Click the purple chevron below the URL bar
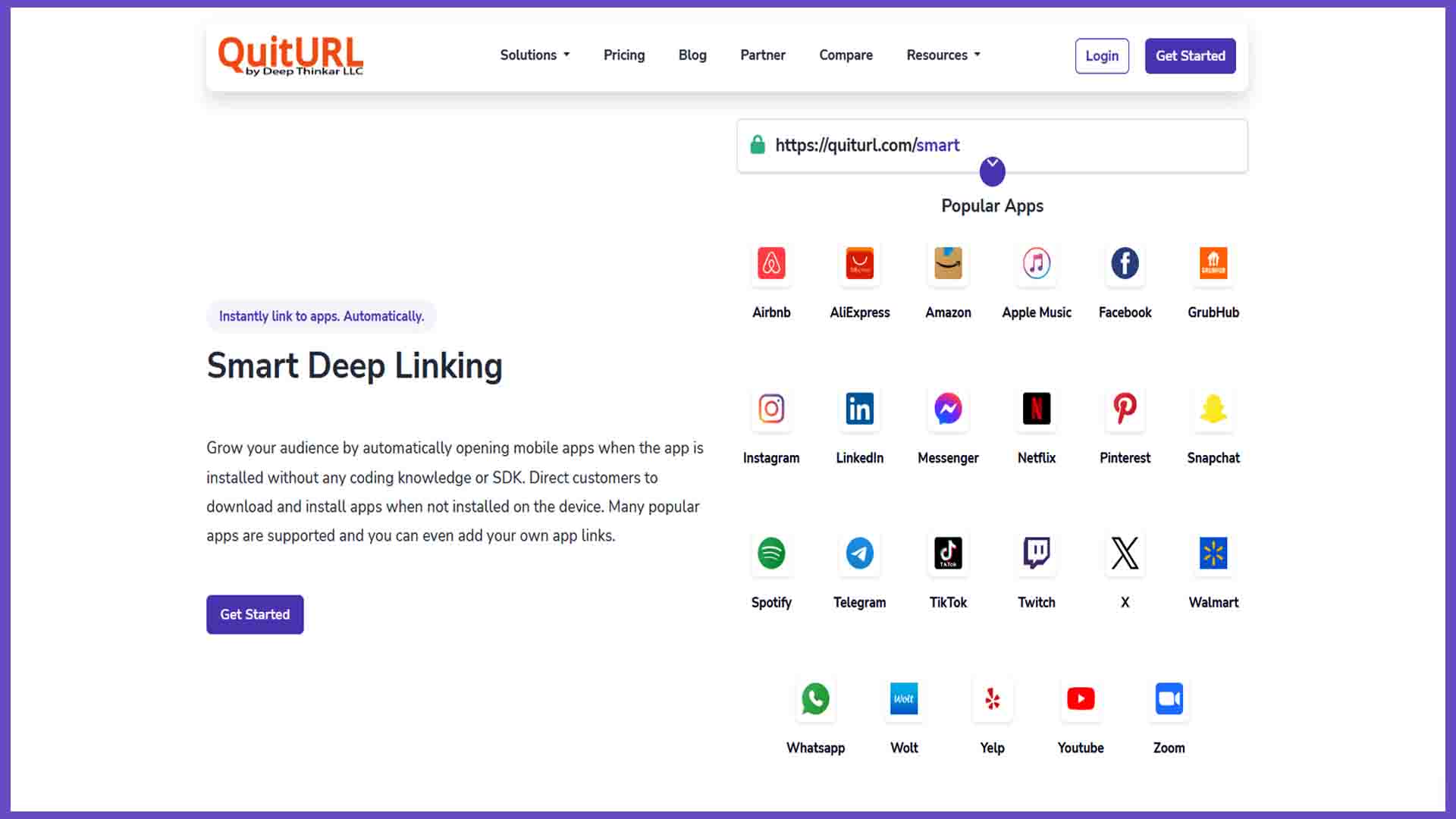The image size is (1456, 819). click(992, 171)
